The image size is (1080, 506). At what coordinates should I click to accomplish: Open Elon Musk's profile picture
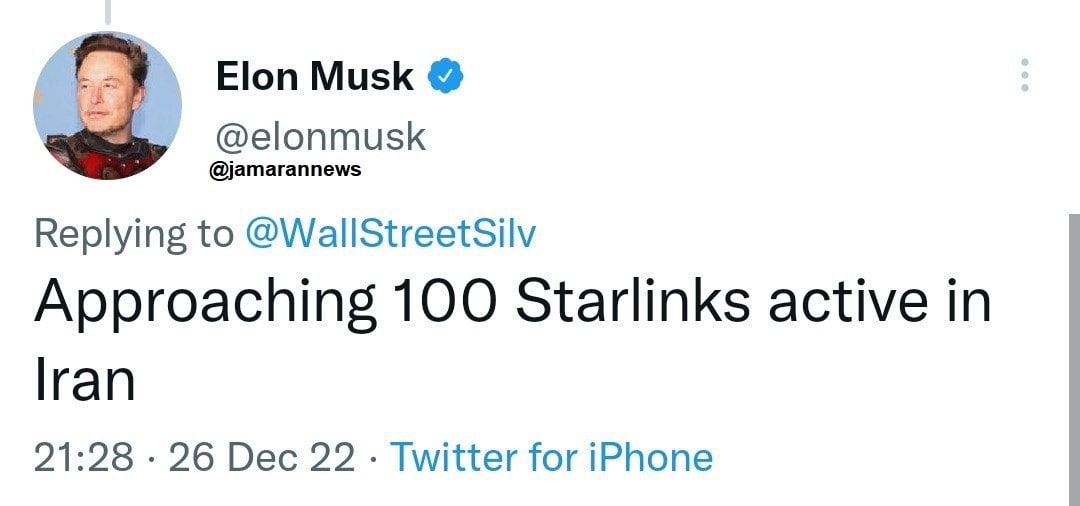107,105
